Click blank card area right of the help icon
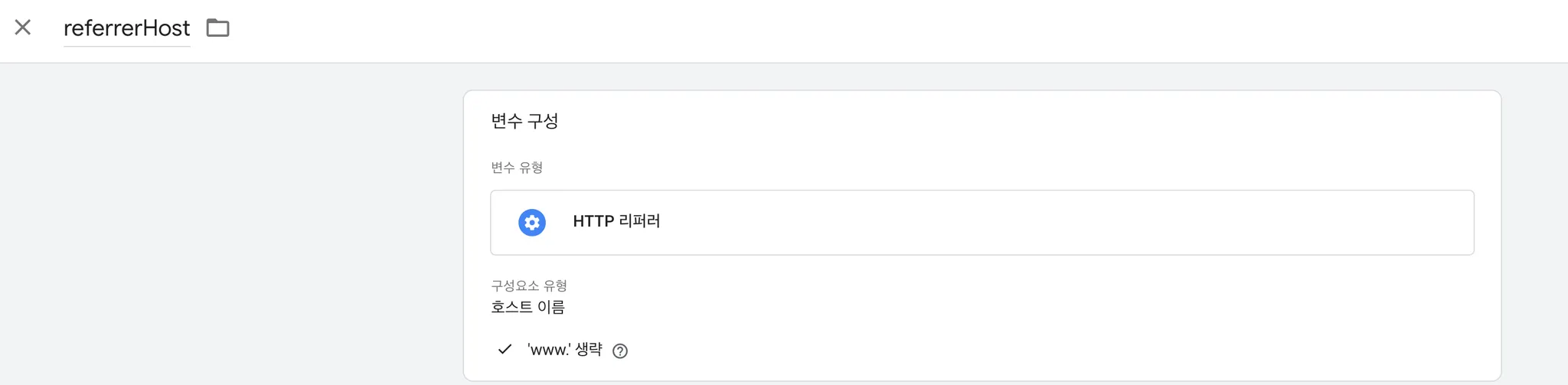 coord(995,351)
